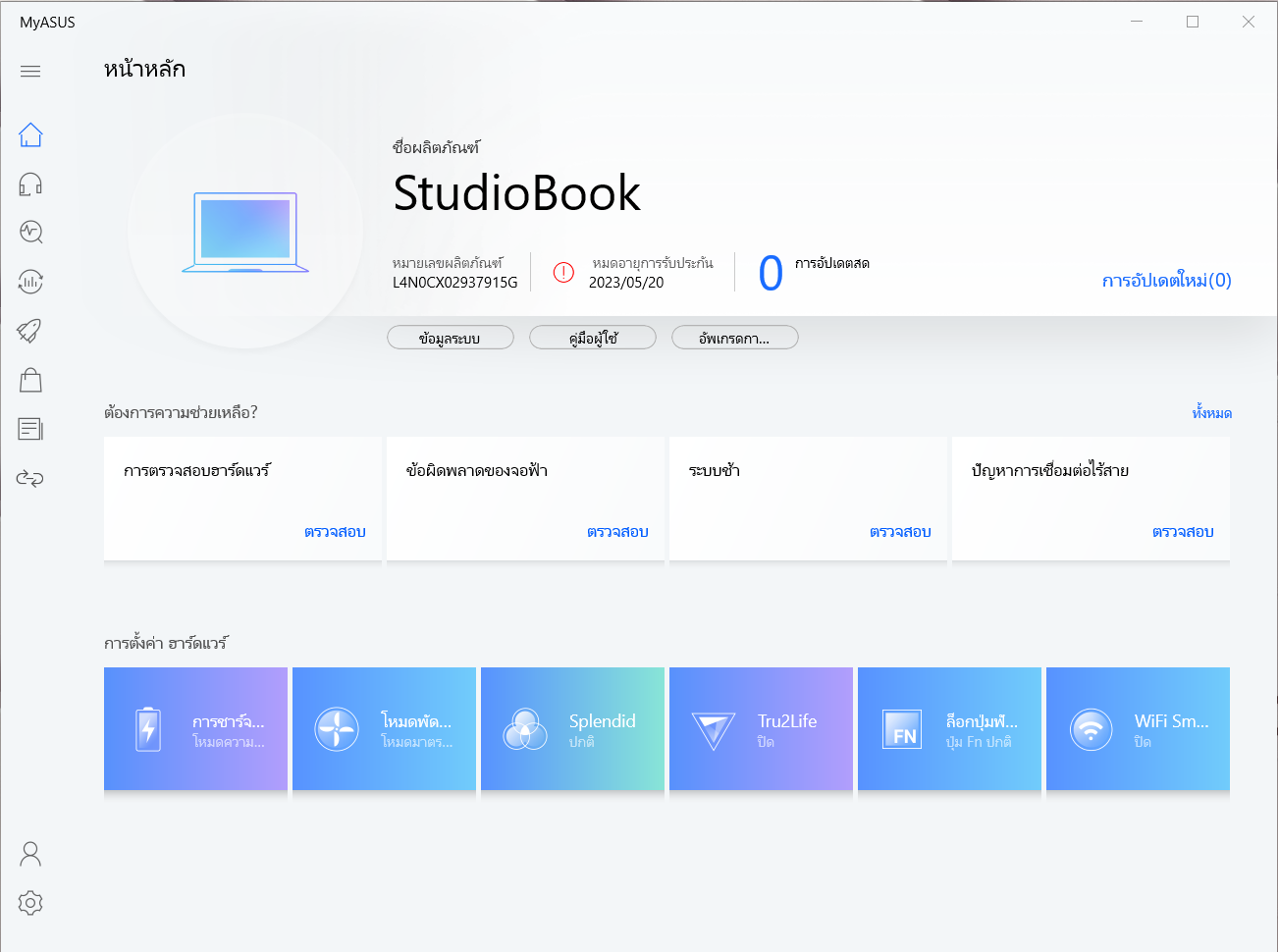Click the latest update count 0
The width and height of the screenshot is (1278, 952).
point(772,274)
